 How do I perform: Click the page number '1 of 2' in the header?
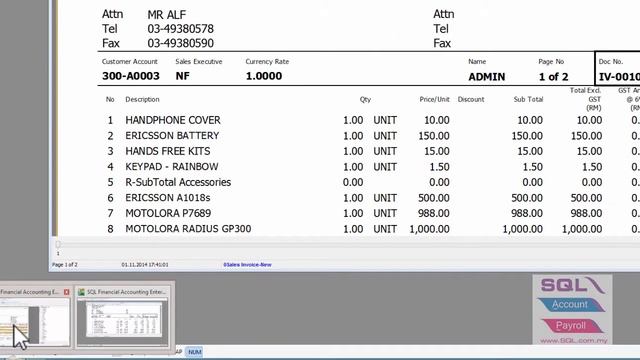point(553,77)
